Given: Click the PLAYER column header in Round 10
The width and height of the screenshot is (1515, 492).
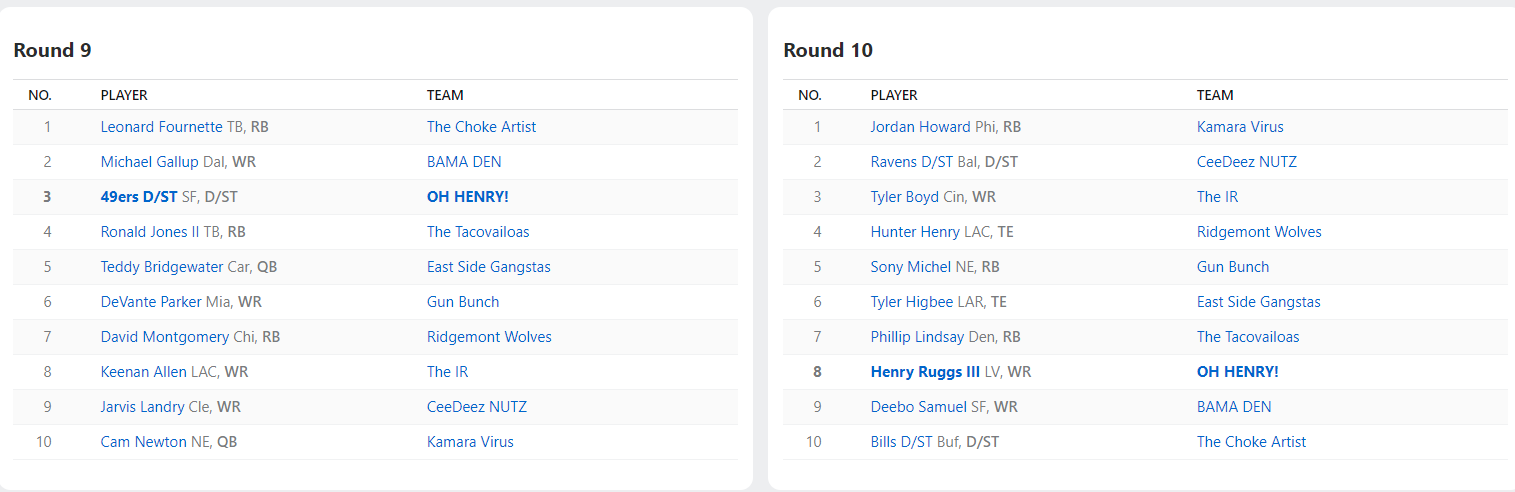Looking at the screenshot, I should pyautogui.click(x=894, y=95).
